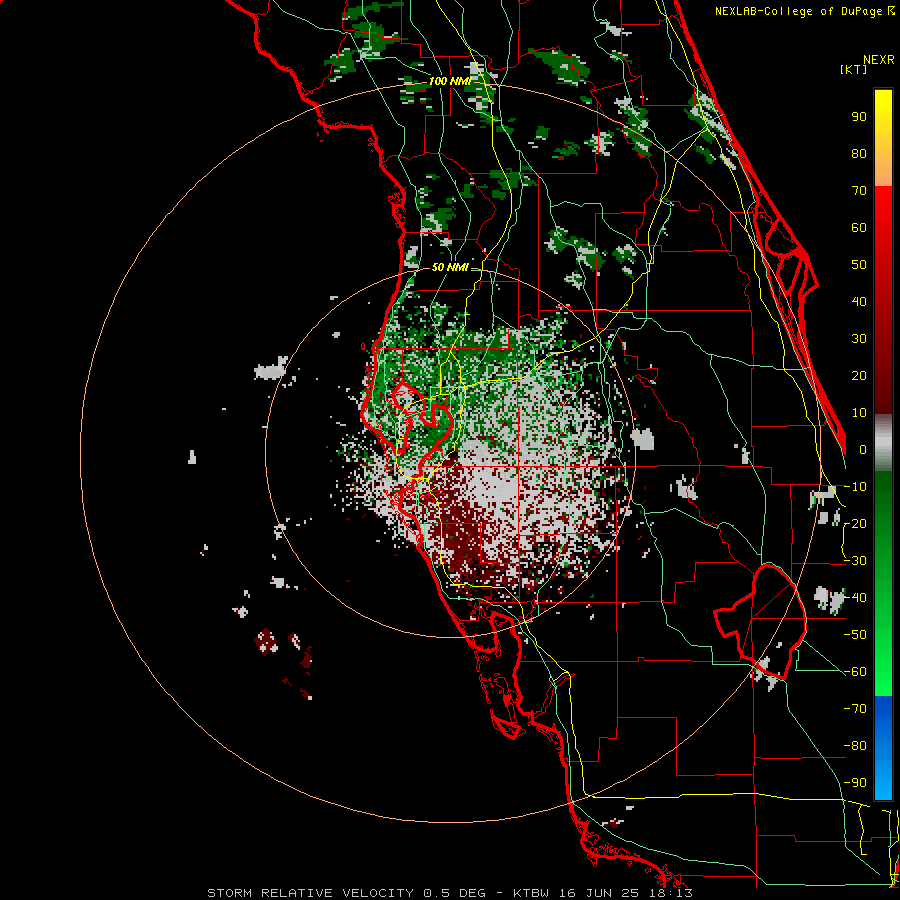Click the 20 value on the velocity scale

859,375
